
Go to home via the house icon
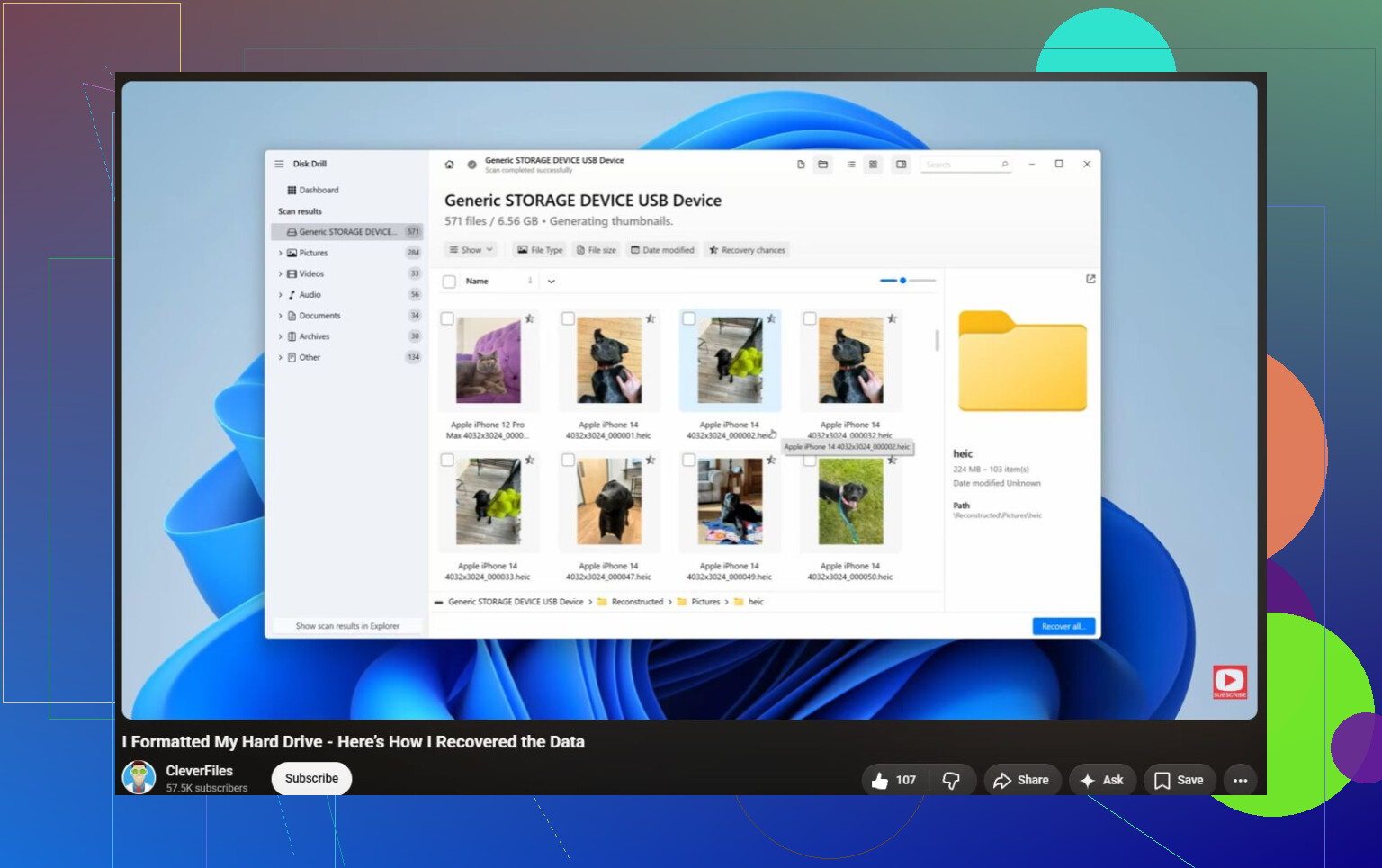click(449, 165)
